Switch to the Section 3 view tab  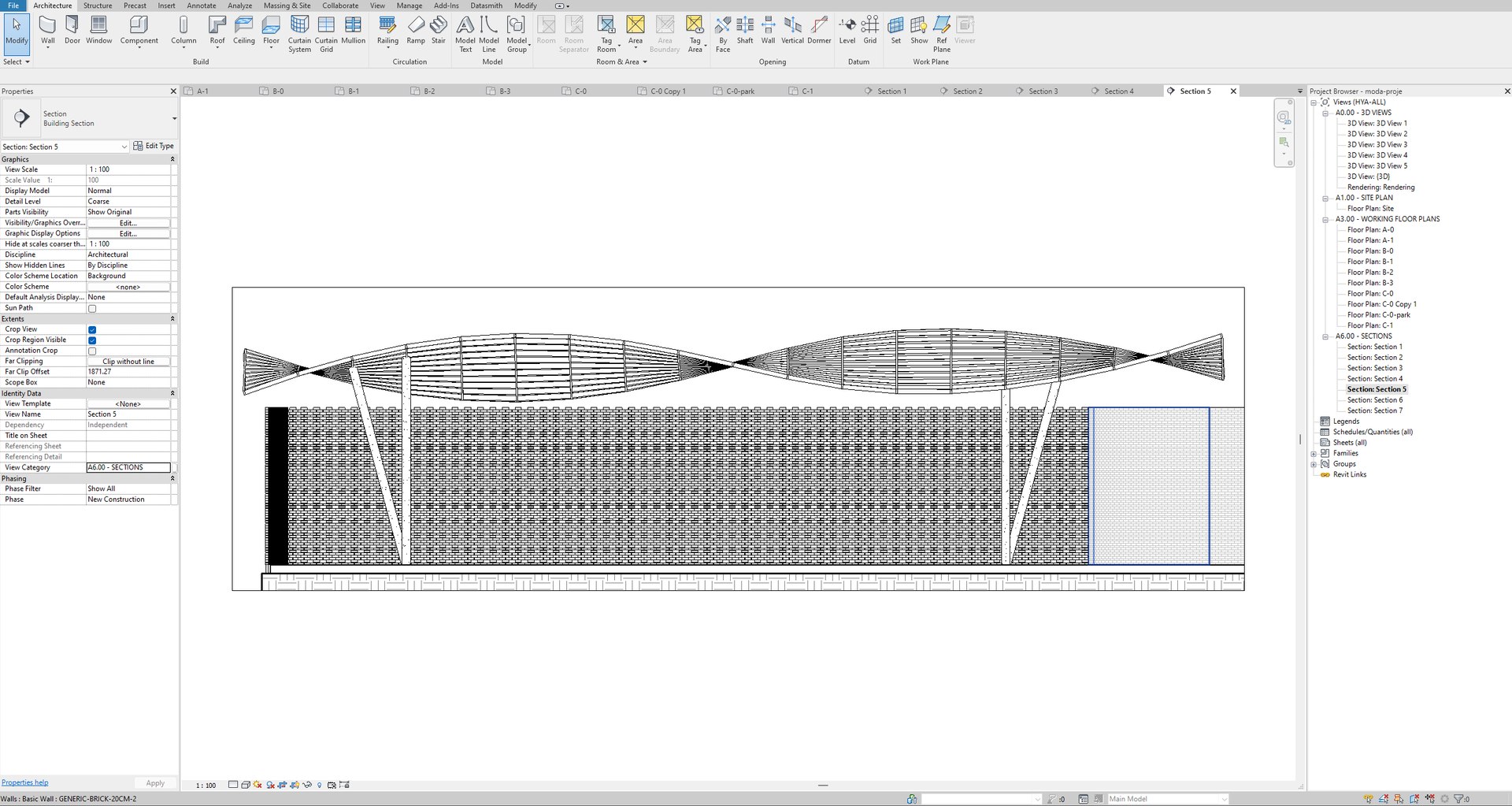click(x=1043, y=91)
